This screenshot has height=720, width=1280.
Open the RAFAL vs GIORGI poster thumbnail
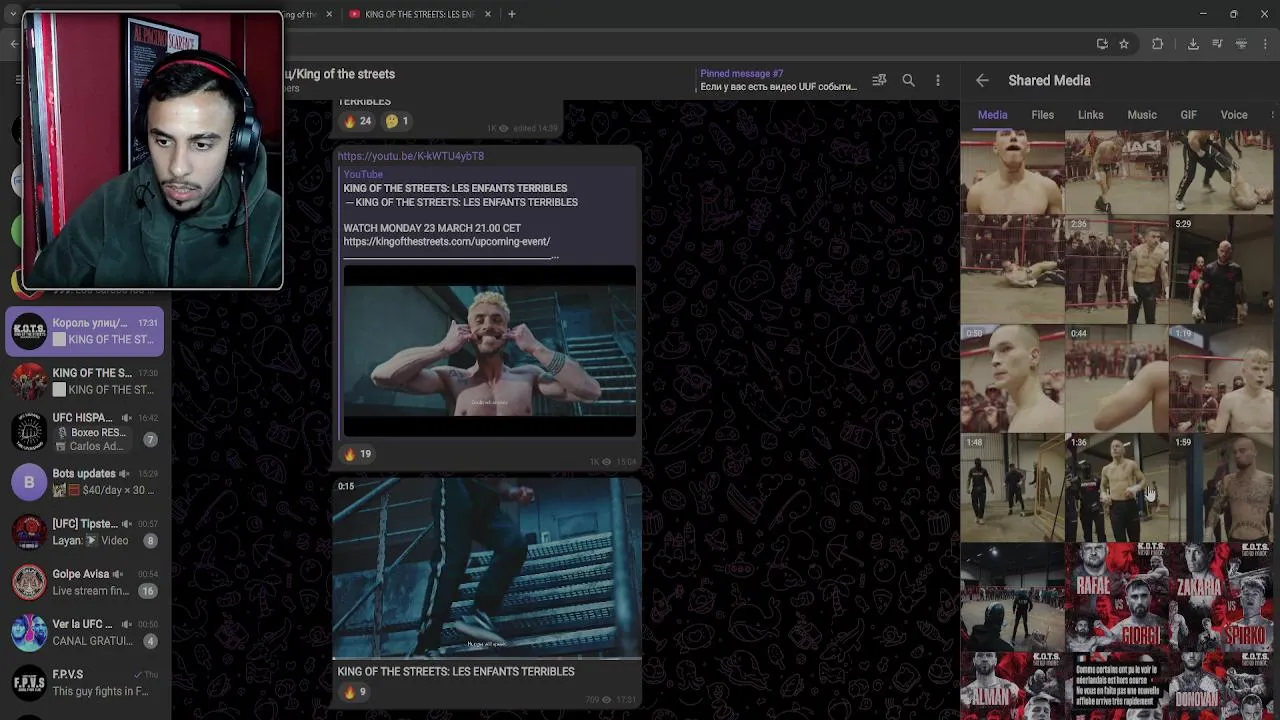pos(1117,596)
